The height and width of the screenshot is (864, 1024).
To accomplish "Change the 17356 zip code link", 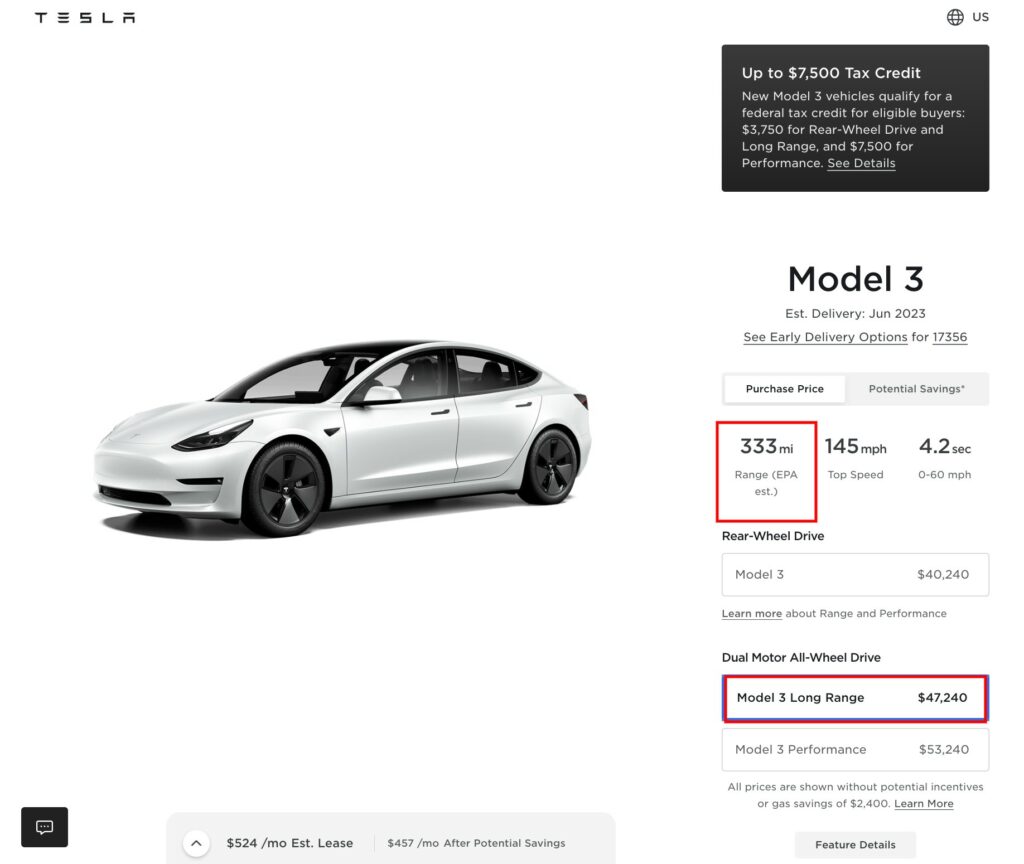I will pos(950,337).
